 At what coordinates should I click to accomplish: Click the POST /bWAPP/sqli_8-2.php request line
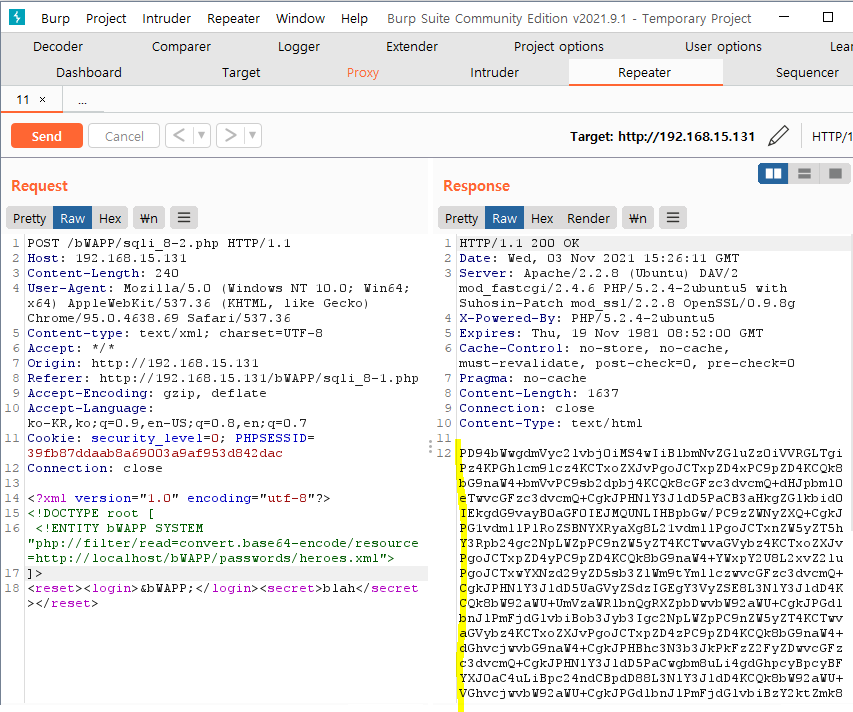coord(159,243)
